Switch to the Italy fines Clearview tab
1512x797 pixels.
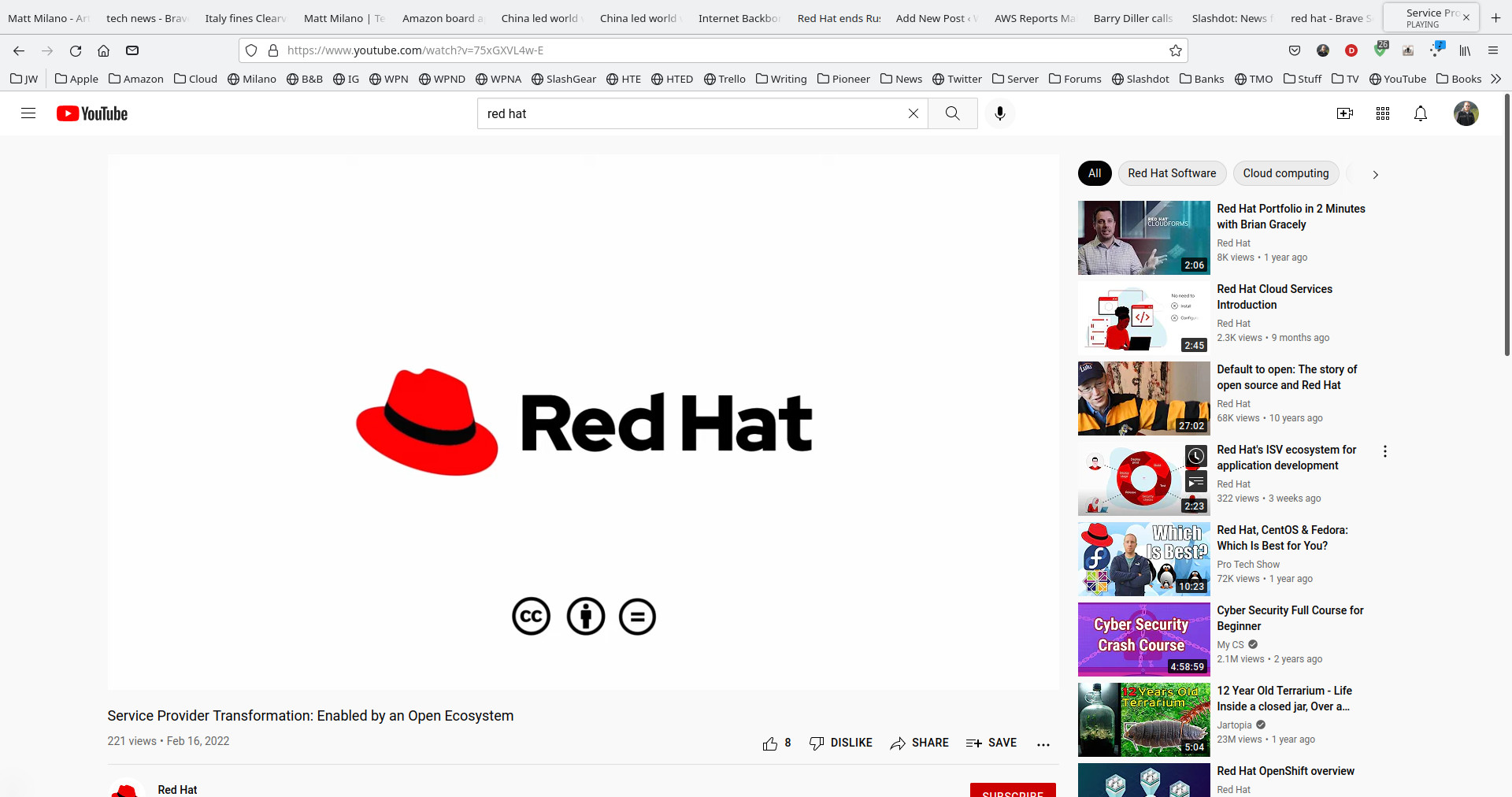[x=246, y=18]
